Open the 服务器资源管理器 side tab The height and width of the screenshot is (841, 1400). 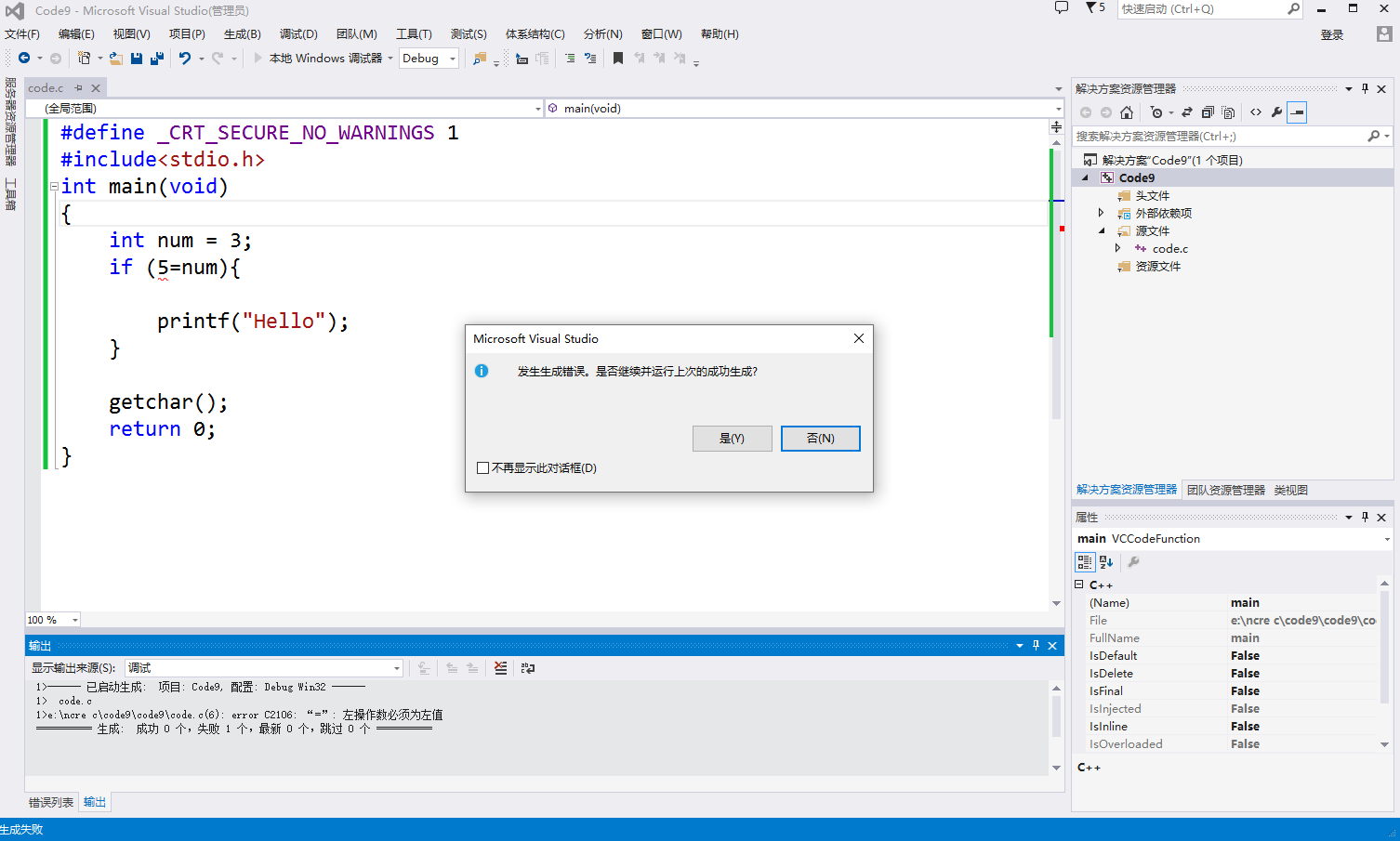[x=11, y=122]
